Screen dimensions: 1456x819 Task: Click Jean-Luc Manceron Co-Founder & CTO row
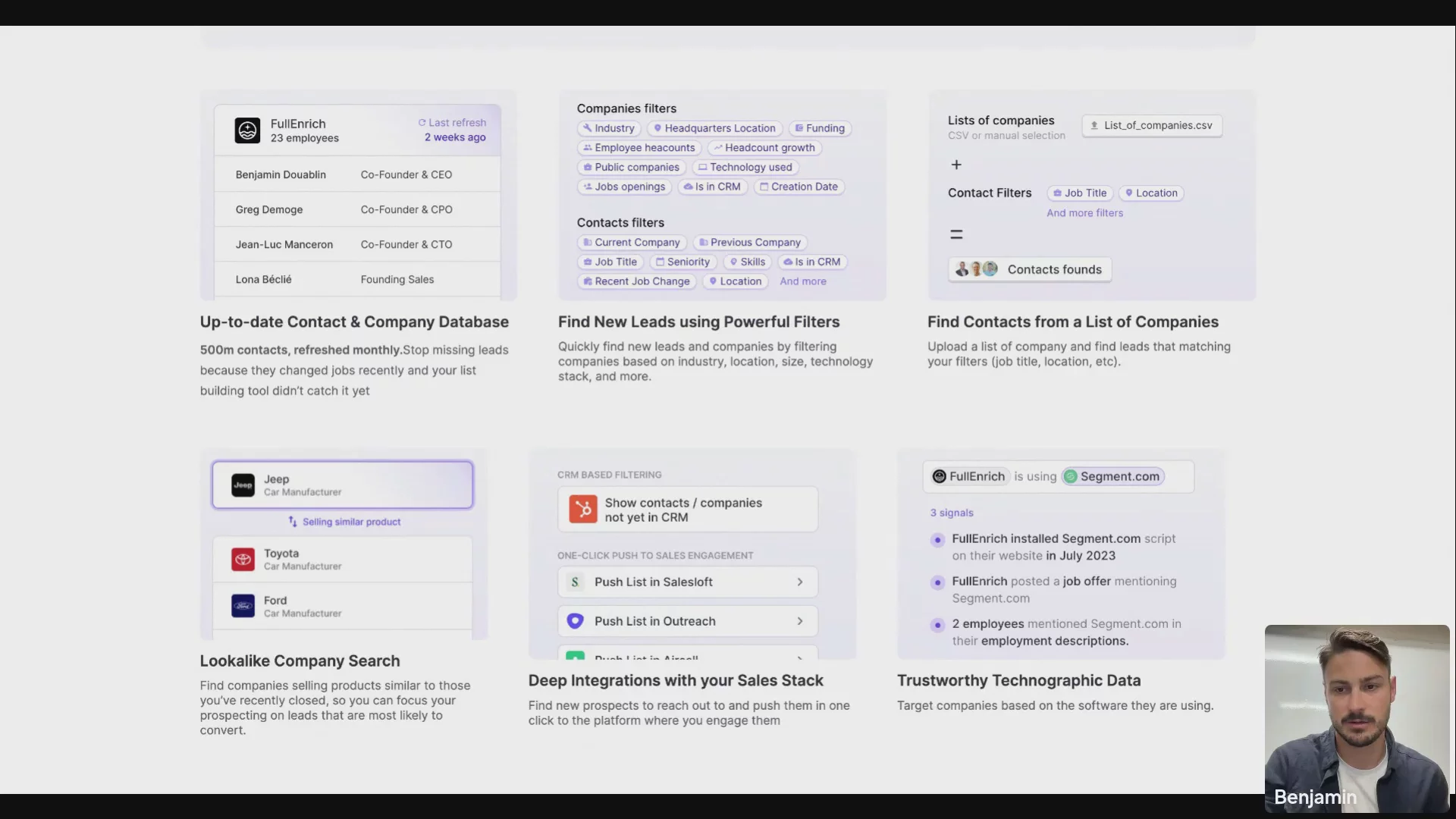[357, 244]
